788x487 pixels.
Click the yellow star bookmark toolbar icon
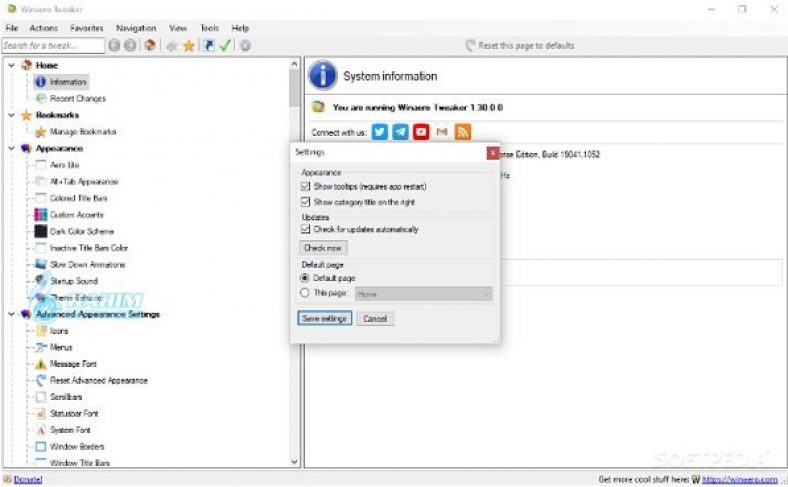click(x=188, y=46)
